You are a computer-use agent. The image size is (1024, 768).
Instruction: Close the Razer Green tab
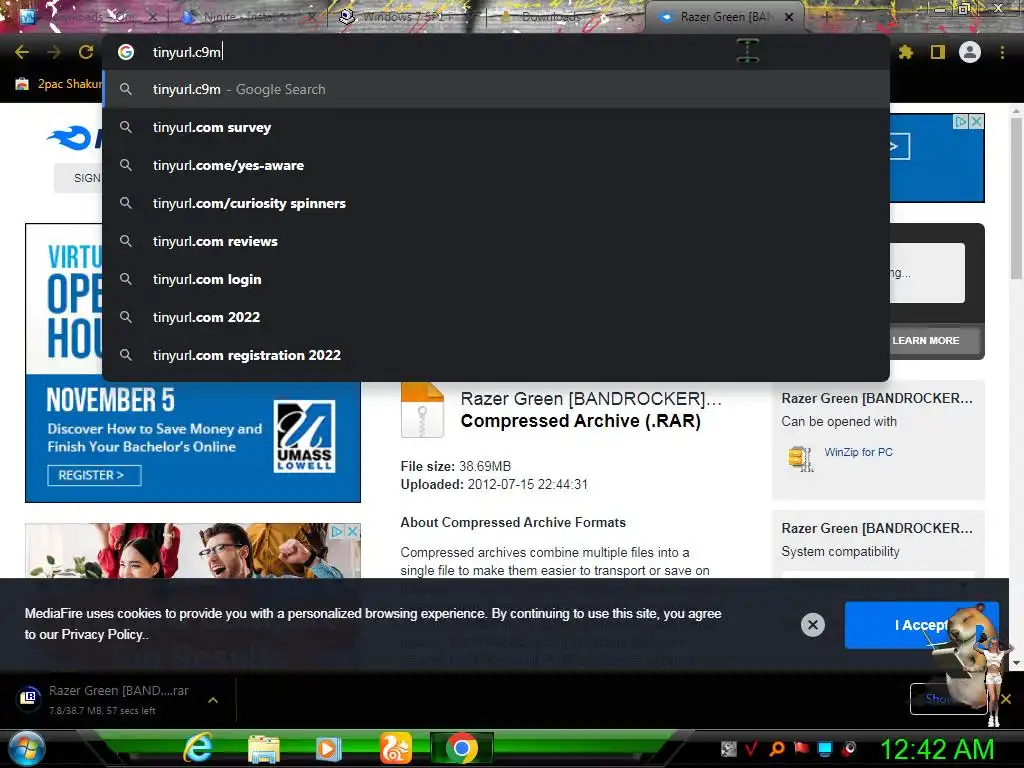[x=789, y=17]
